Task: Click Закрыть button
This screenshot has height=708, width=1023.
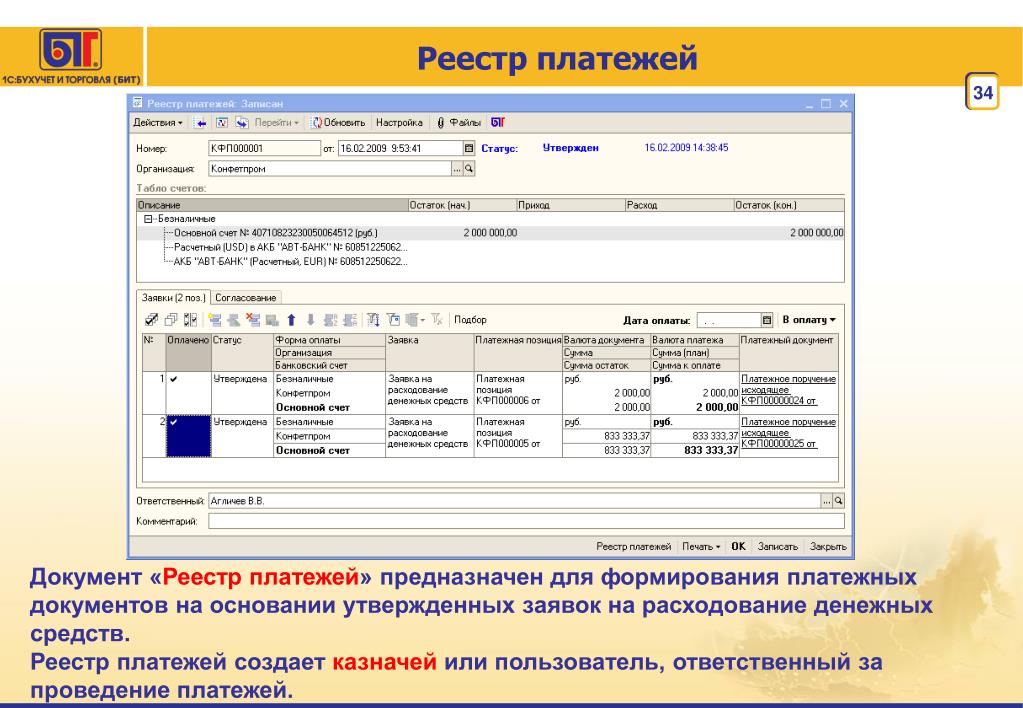Action: [828, 547]
